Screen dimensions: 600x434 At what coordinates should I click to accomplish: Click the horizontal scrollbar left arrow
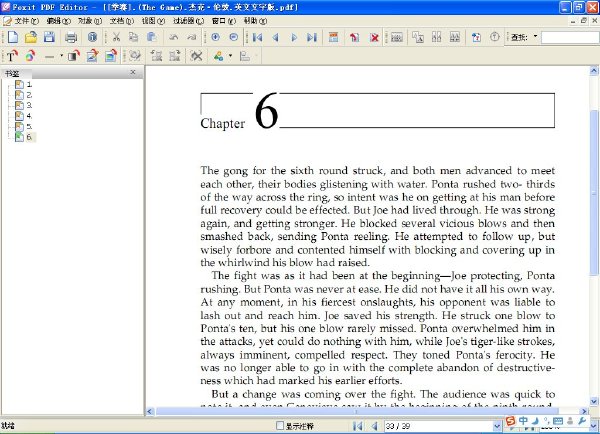(x=150, y=411)
